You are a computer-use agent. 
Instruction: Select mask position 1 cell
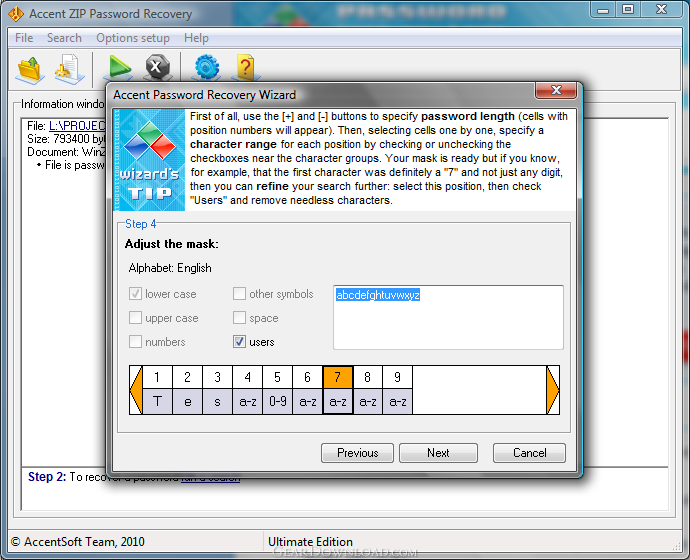tap(157, 377)
